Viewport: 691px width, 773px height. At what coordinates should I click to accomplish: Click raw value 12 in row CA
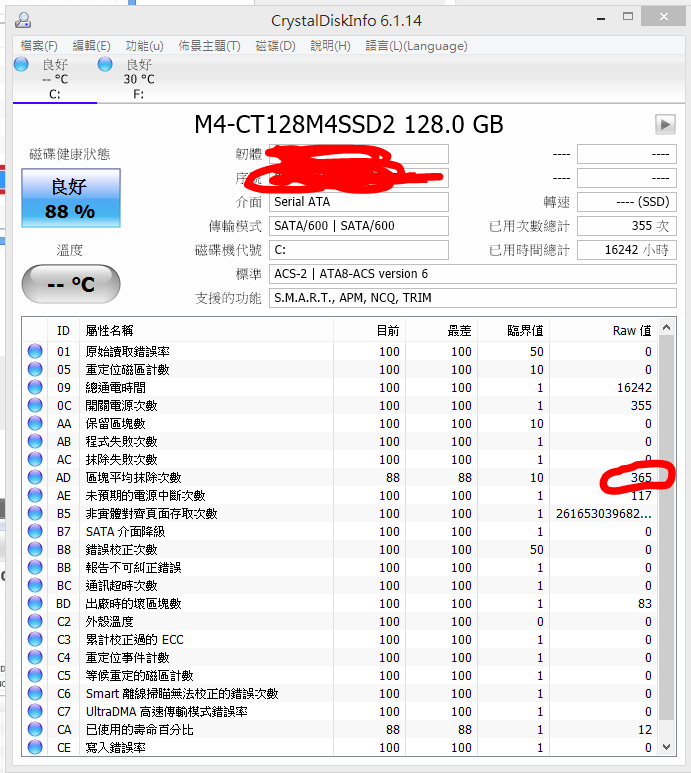[x=645, y=730]
